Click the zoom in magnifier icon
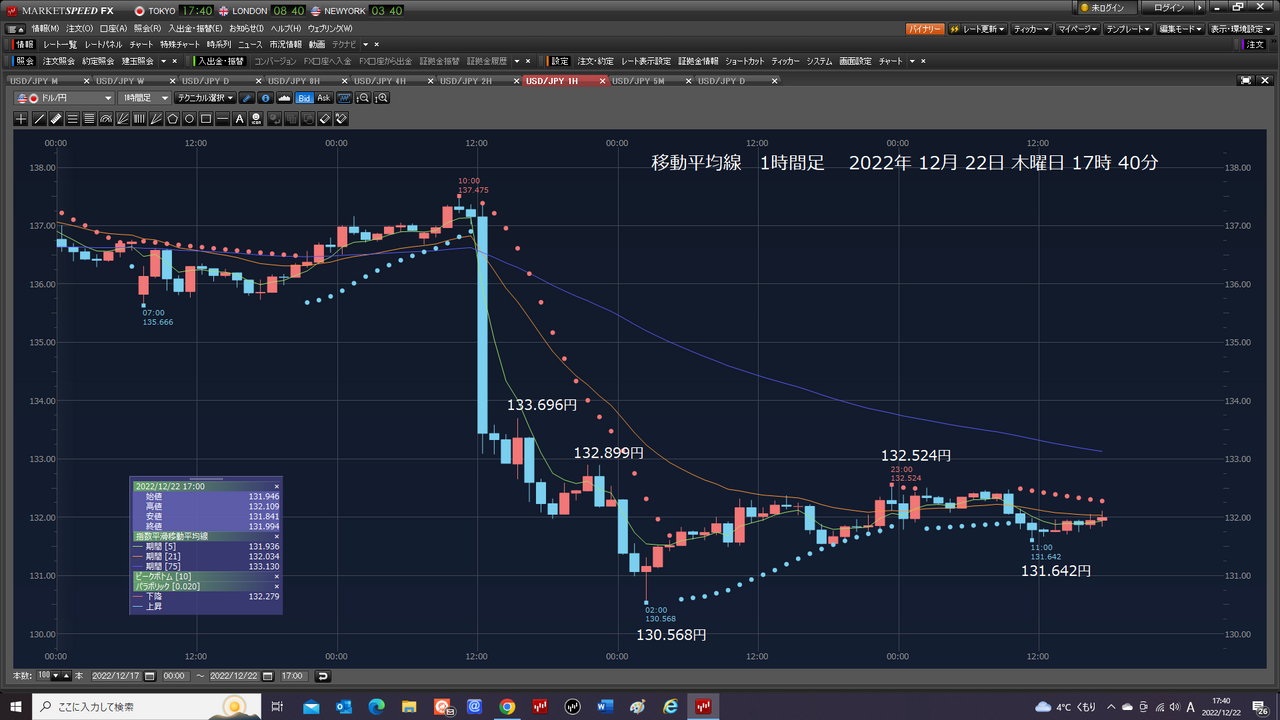The image size is (1280, 720). click(x=381, y=98)
